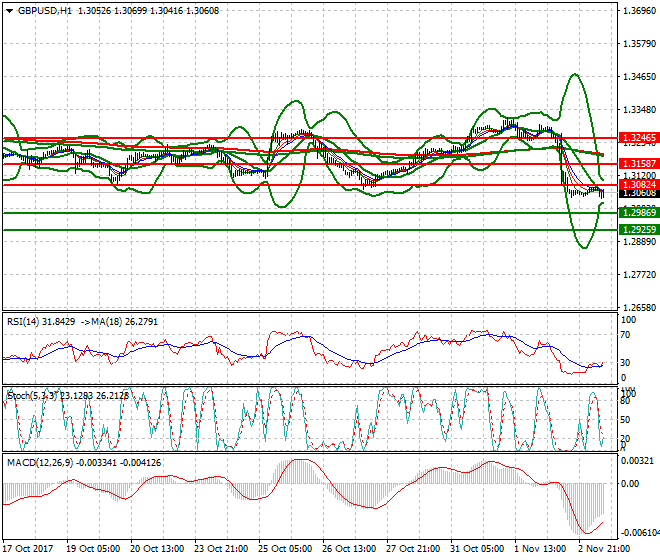
Task: Select the green 1.29869 support level label
Action: pyautogui.click(x=639, y=213)
